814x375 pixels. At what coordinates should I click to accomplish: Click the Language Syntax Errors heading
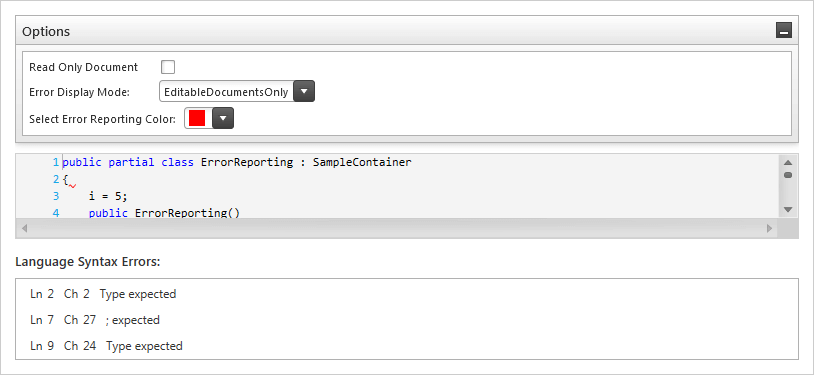[88, 262]
